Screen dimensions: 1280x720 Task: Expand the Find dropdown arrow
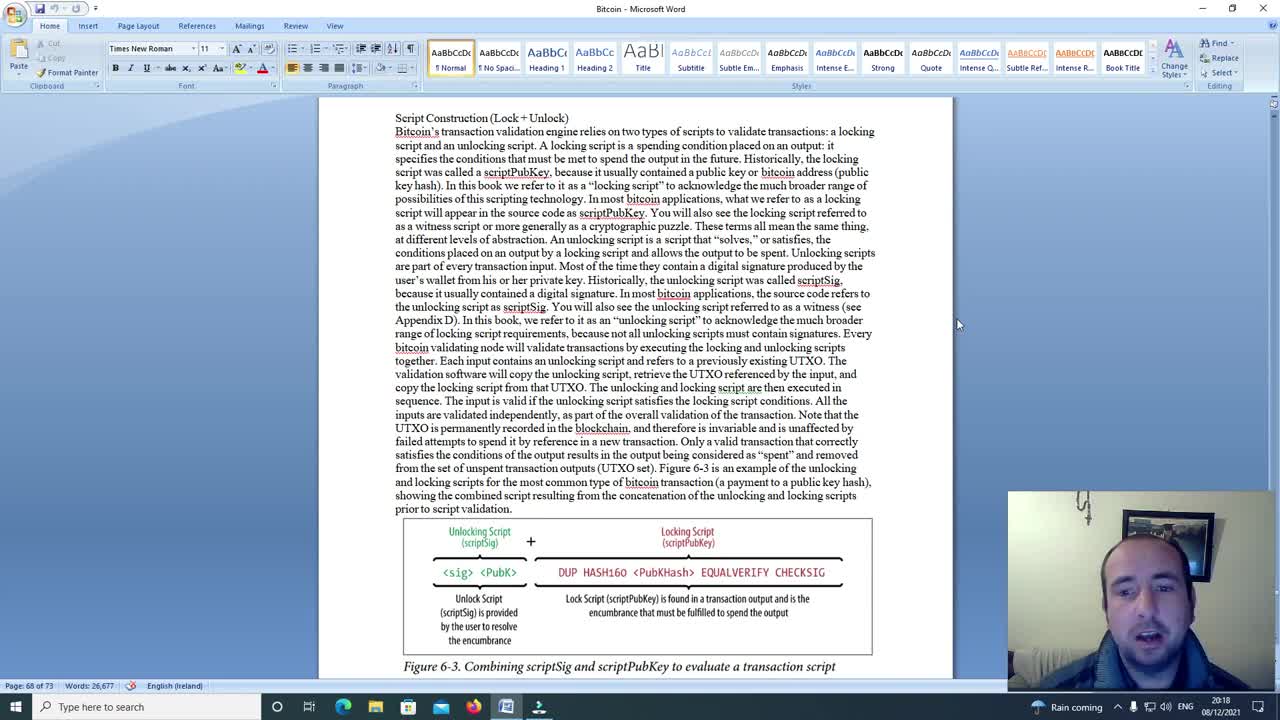(1232, 43)
